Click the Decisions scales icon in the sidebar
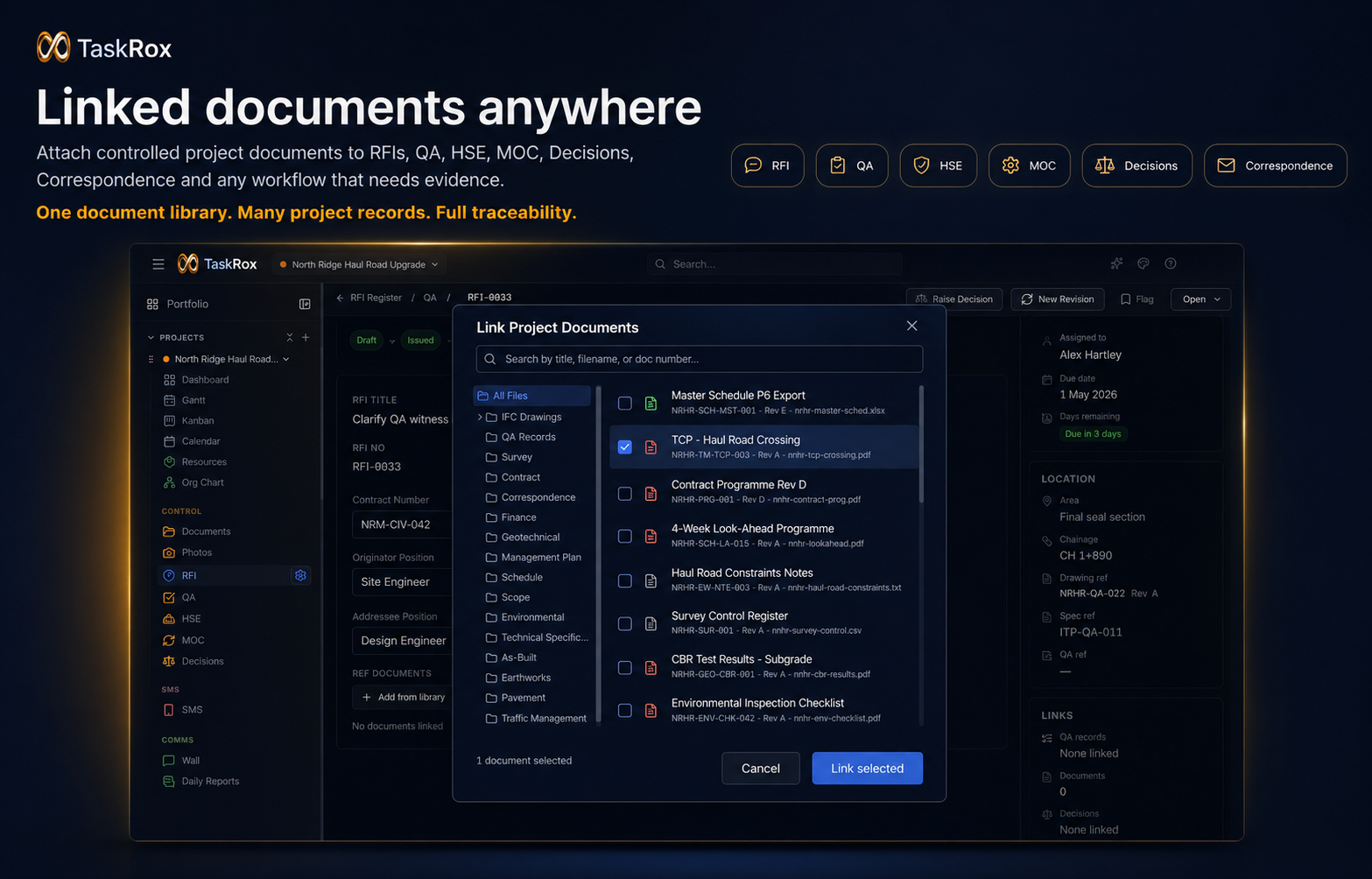Viewport: 1372px width, 879px height. pos(169,661)
